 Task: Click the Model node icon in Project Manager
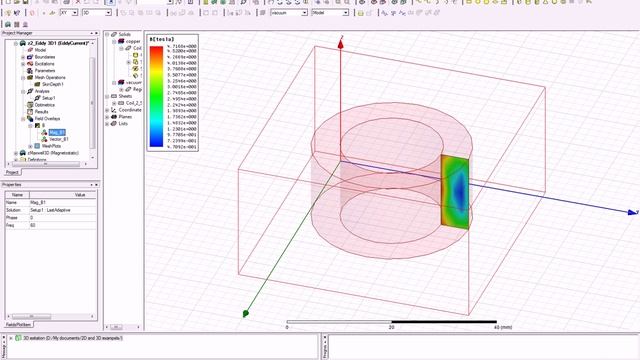[x=30, y=50]
